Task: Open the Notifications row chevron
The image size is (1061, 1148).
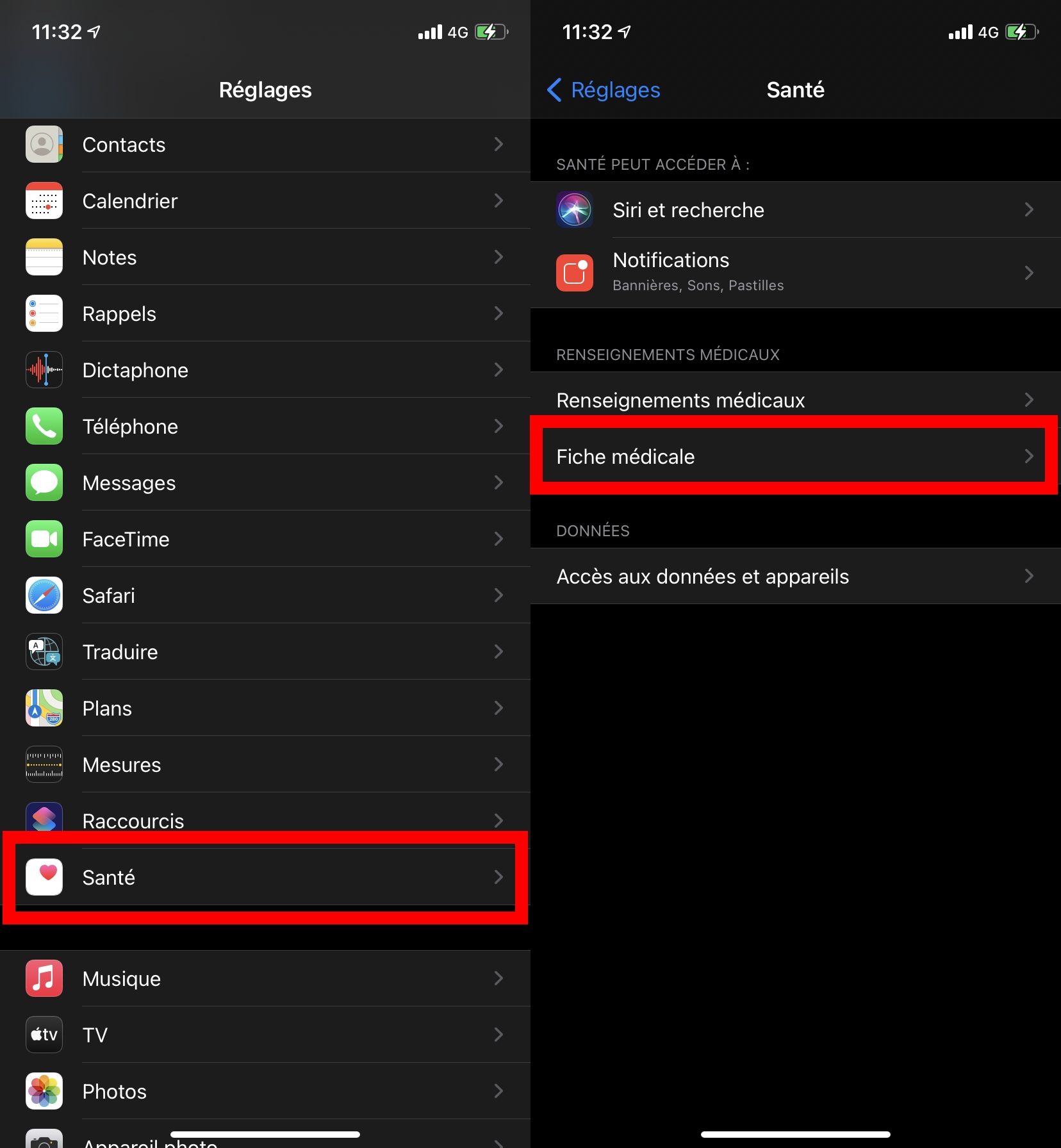Action: tap(1029, 273)
